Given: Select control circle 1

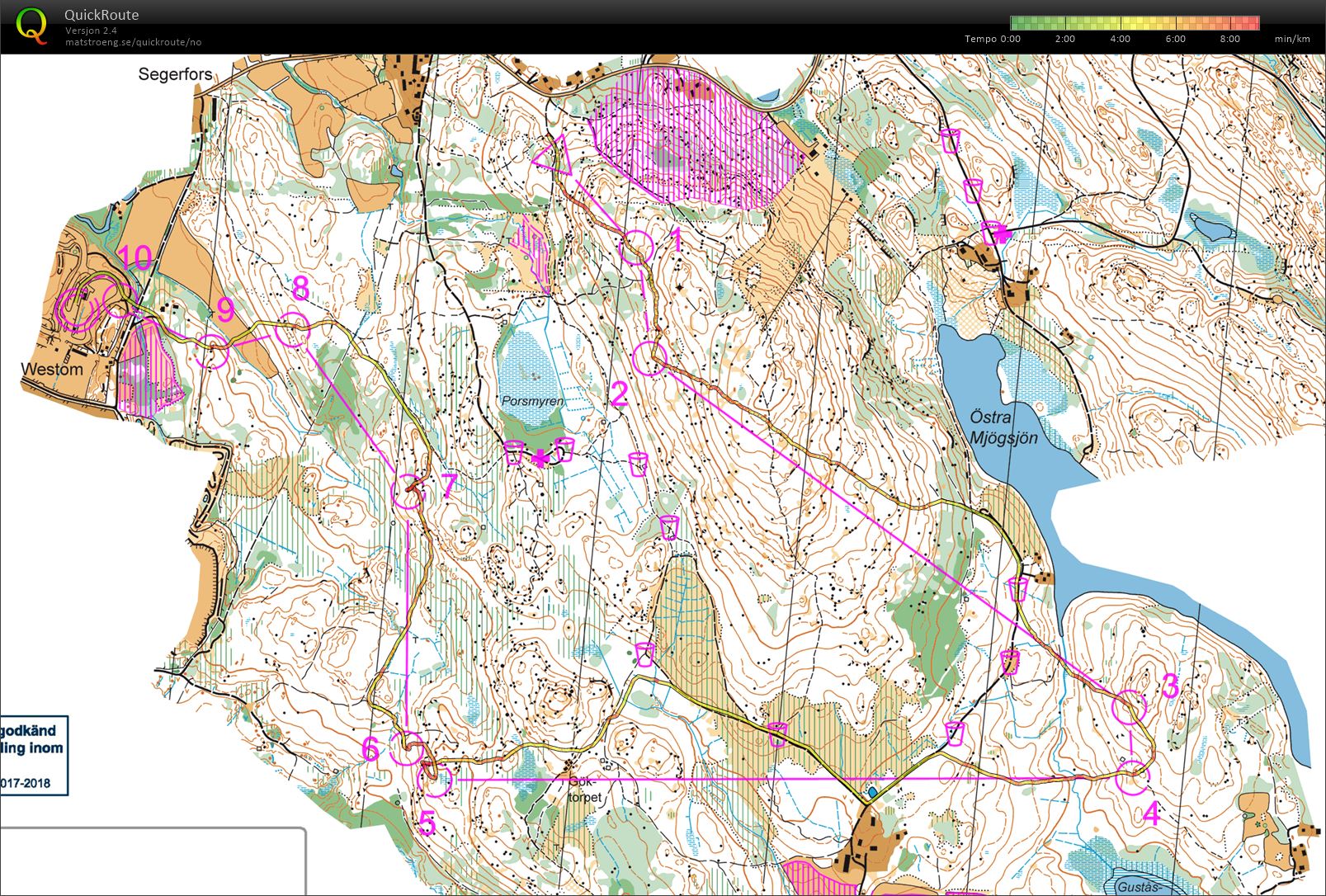Looking at the screenshot, I should (636, 248).
